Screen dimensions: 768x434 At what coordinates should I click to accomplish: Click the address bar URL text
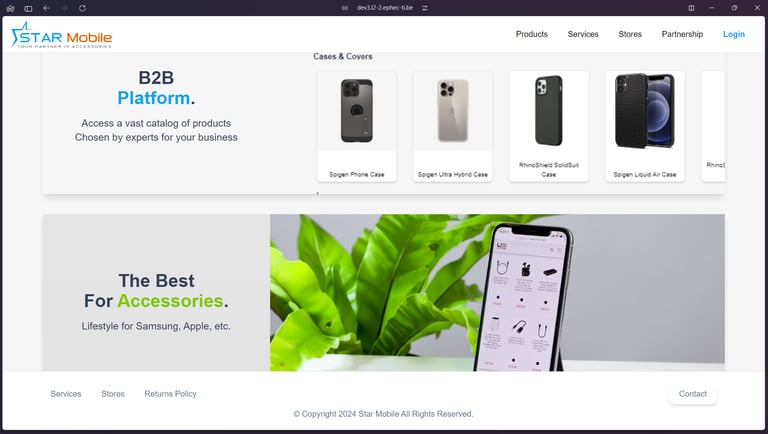[384, 8]
